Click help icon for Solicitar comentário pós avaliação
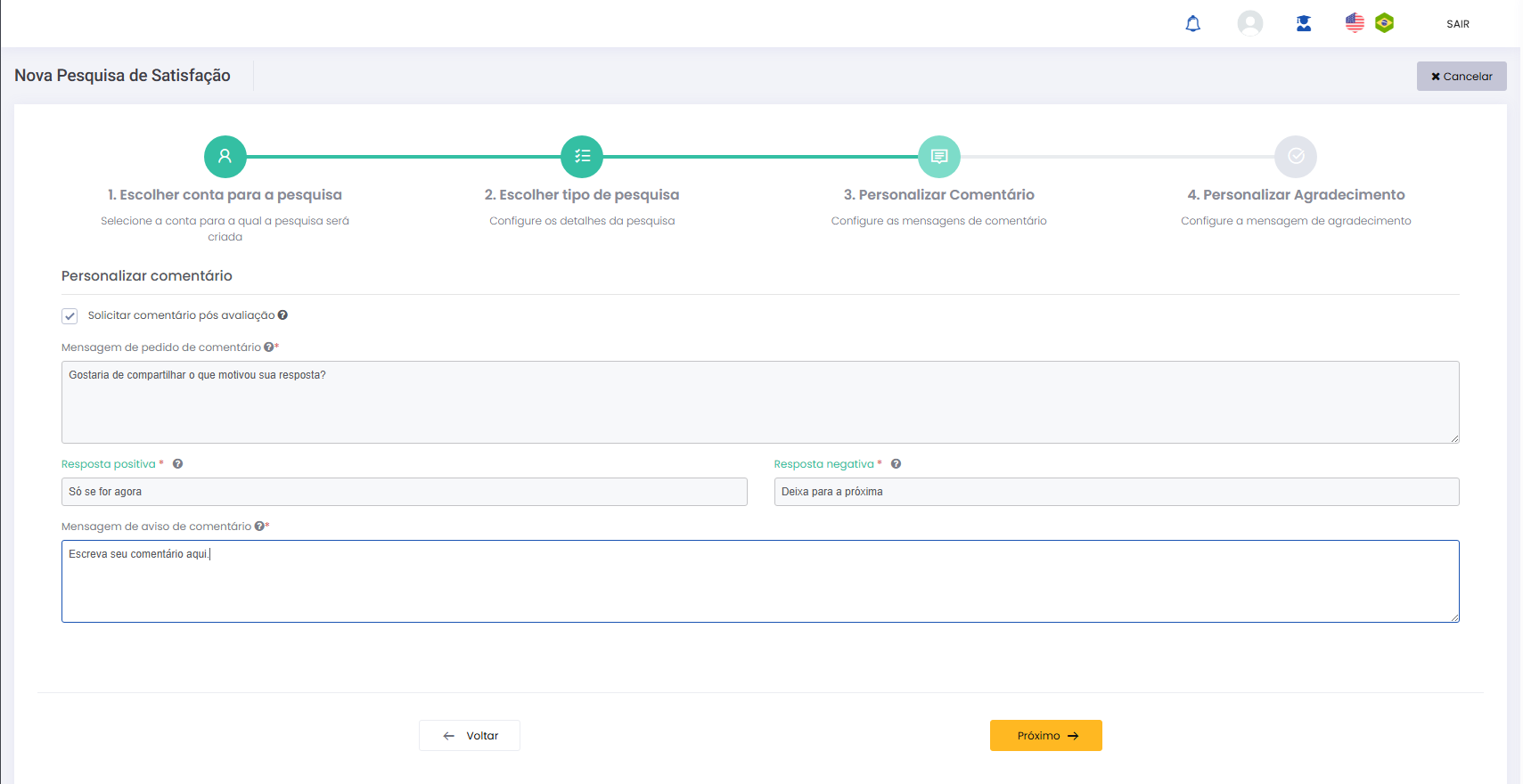Screen dimensions: 1523x784 pyautogui.click(x=282, y=315)
